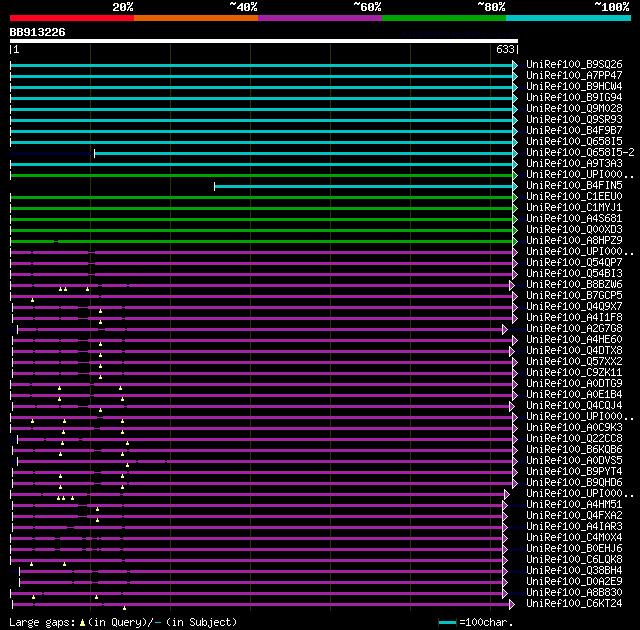Select the UniRef100_A8B830 label

coord(574,593)
